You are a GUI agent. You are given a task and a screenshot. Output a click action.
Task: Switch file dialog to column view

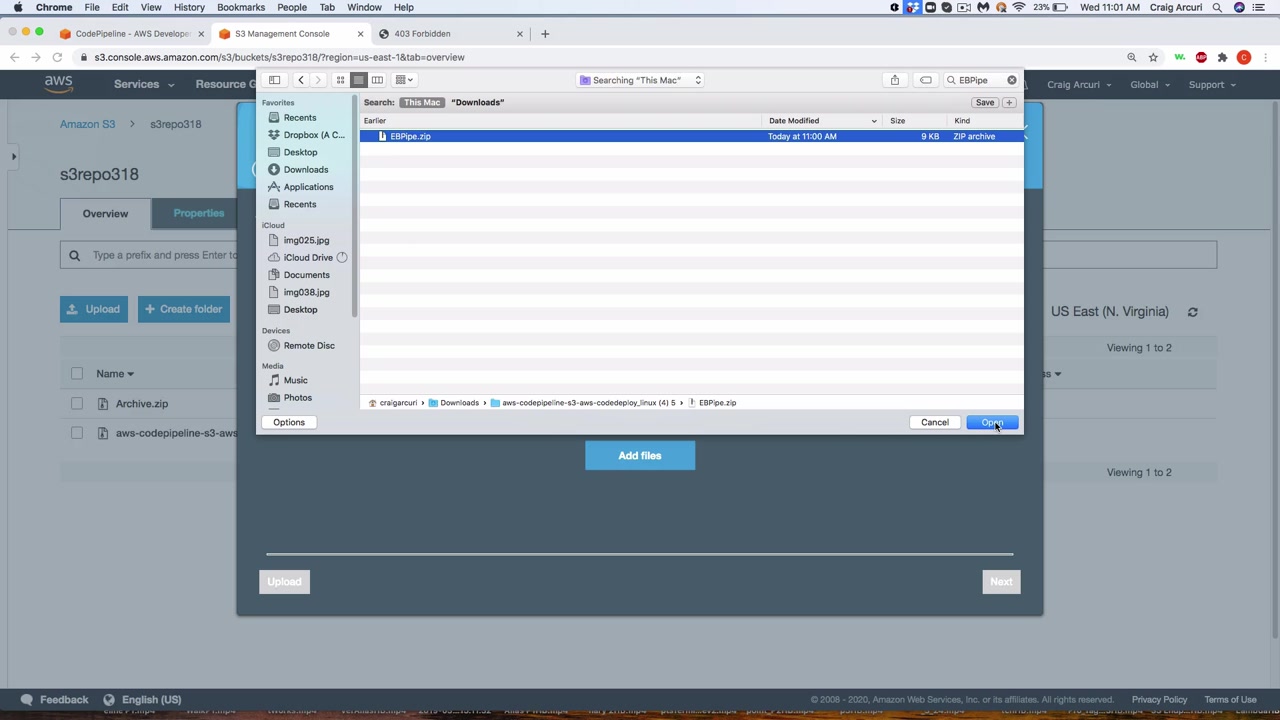pos(377,80)
